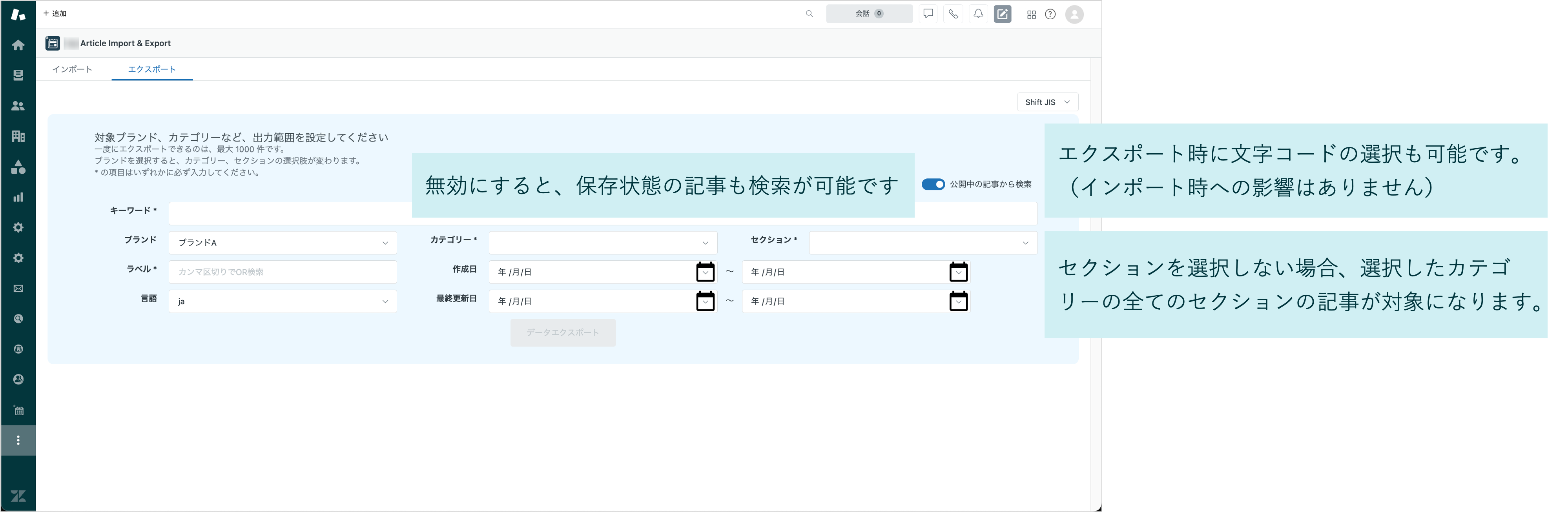Screen dimensions: 1568x512
Task: Click the + 追加 button
Action: pyautogui.click(x=55, y=13)
